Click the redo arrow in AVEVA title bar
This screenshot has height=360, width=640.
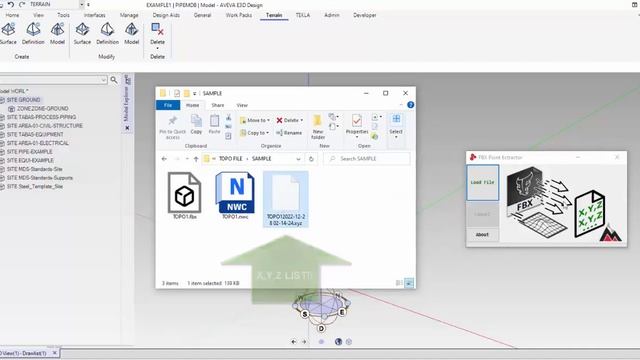(x=22, y=4)
